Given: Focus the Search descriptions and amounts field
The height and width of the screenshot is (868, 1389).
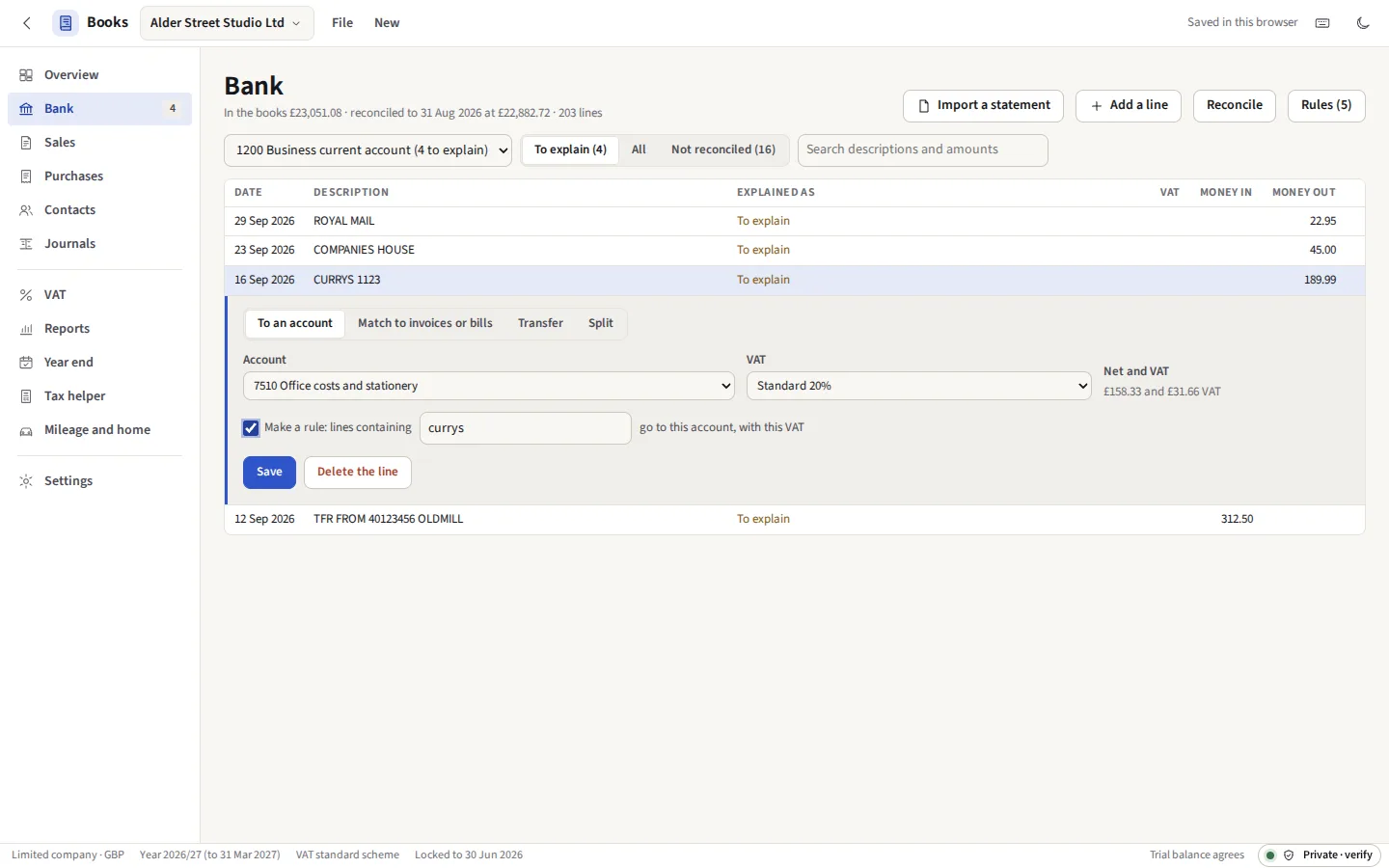Looking at the screenshot, I should [923, 150].
